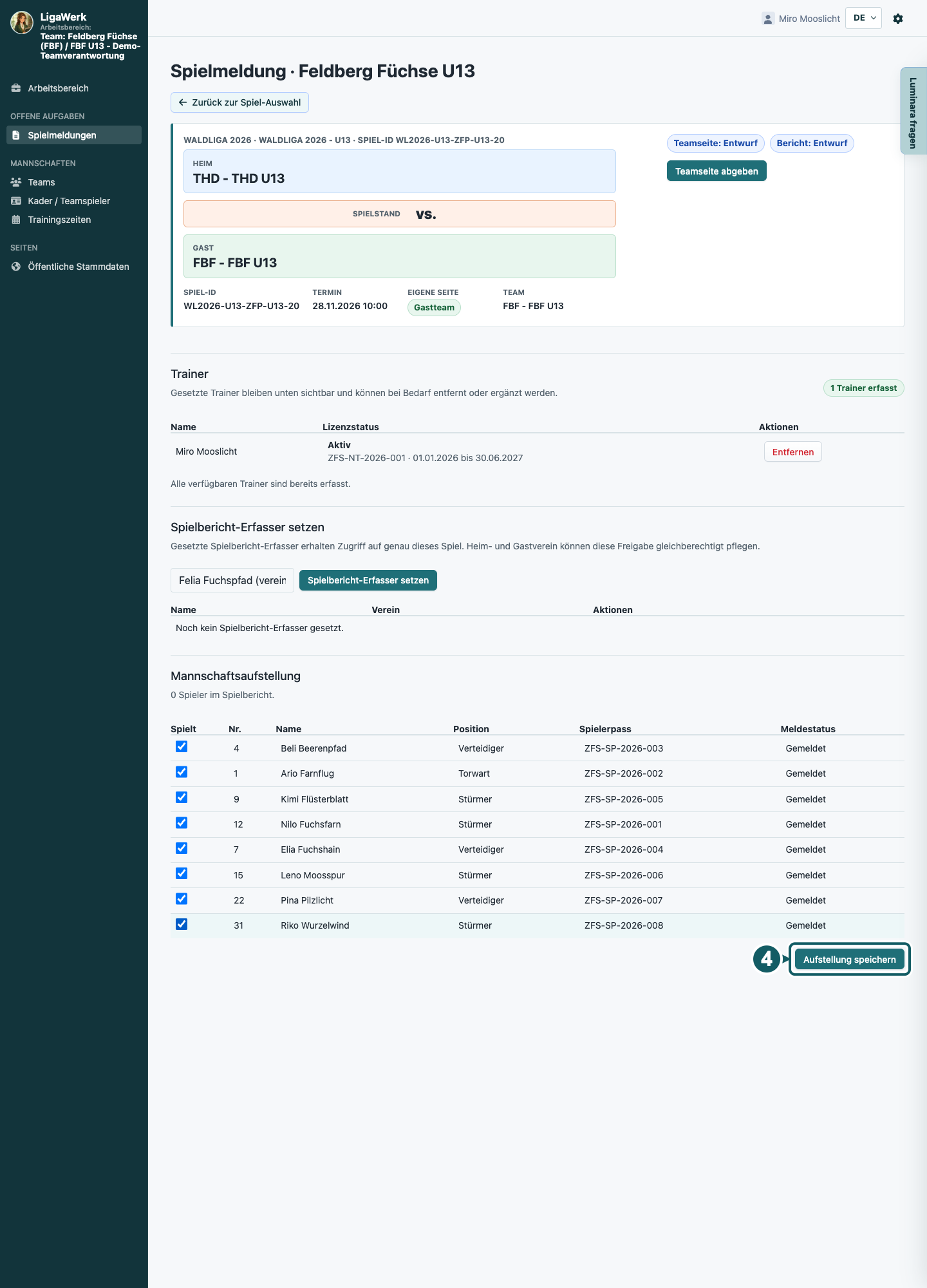Click the Spielmeldungen document icon
The width and height of the screenshot is (927, 1288).
(16, 135)
